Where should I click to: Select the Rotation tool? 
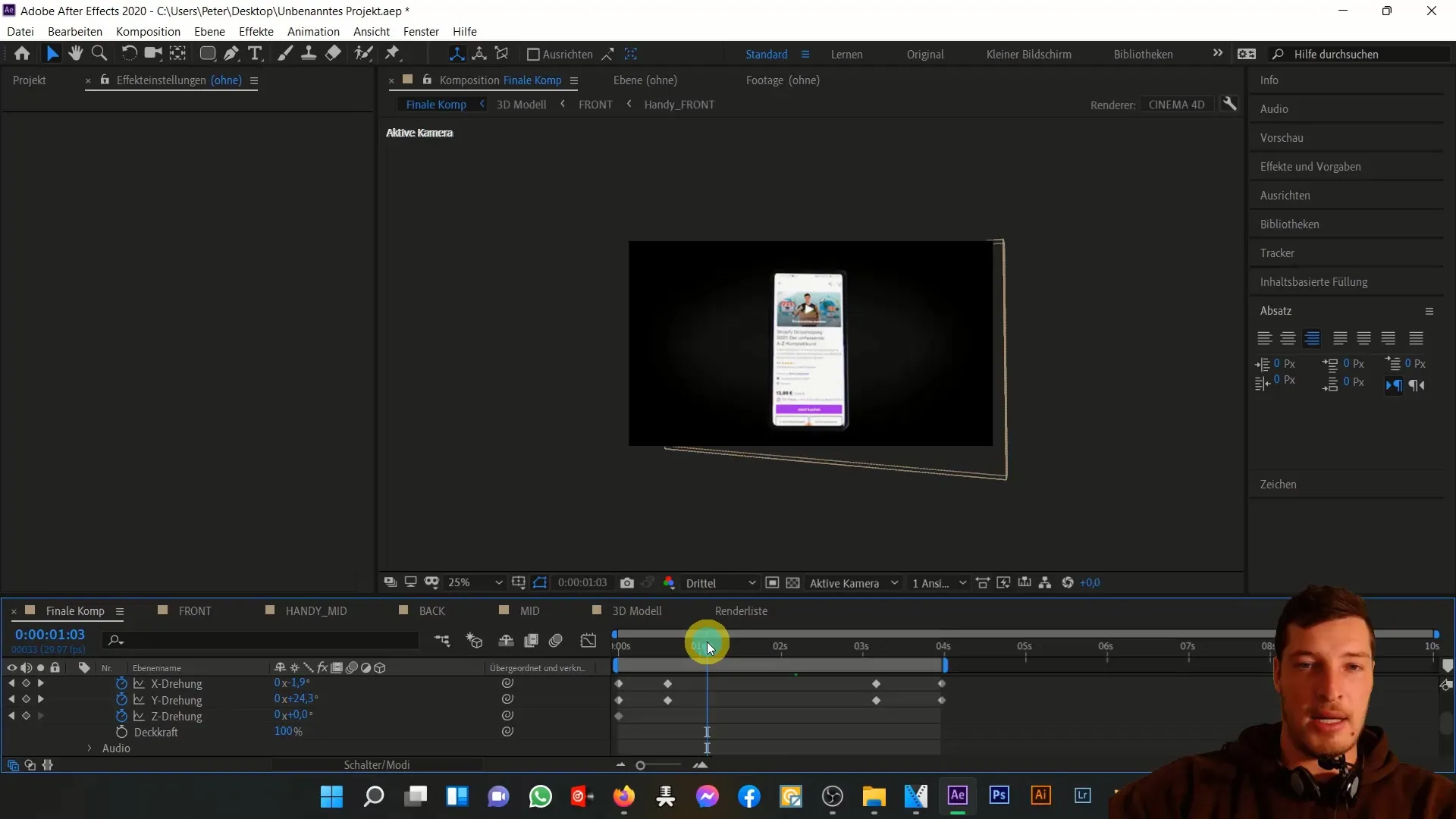tap(129, 54)
